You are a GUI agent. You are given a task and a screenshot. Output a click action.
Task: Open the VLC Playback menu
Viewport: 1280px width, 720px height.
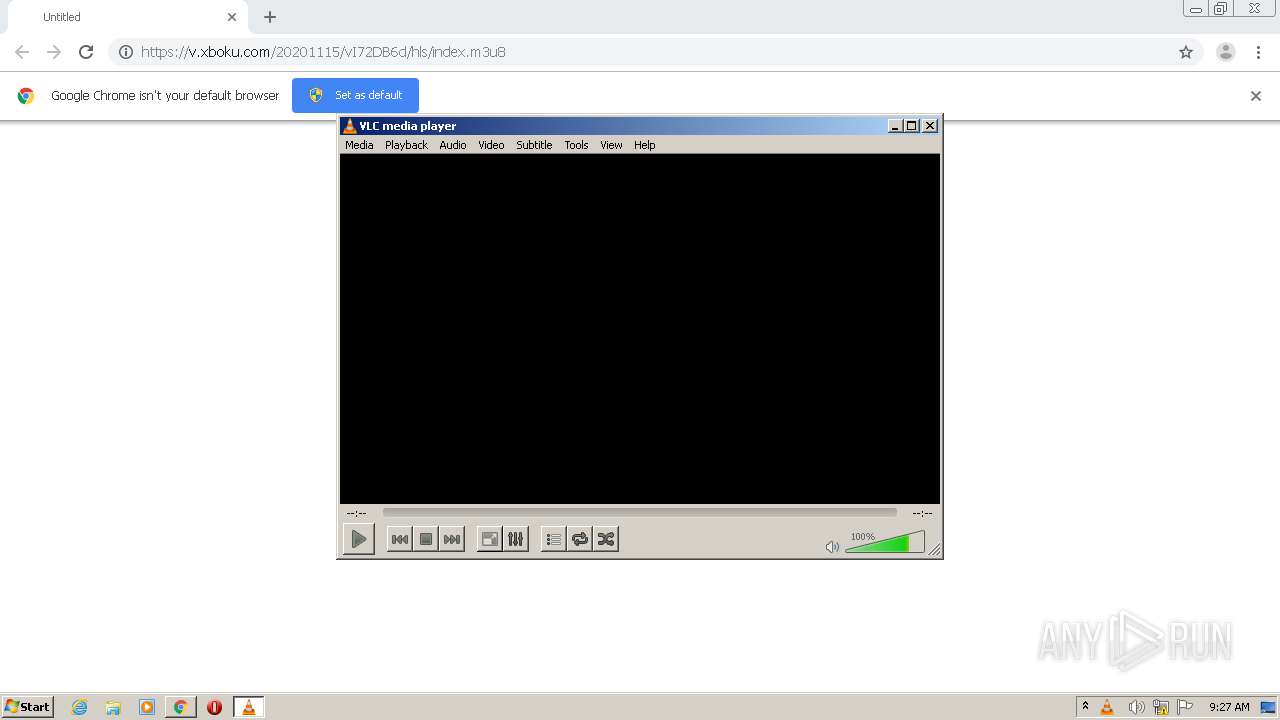point(406,145)
